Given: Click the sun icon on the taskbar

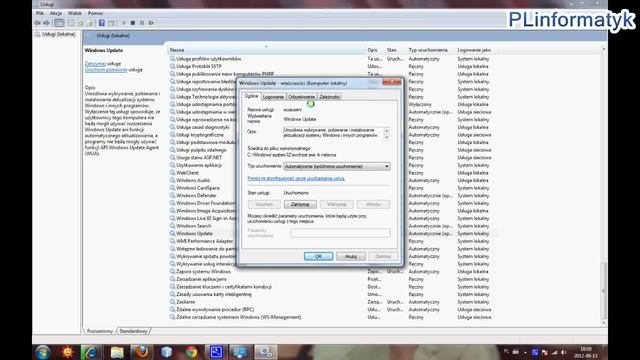Looking at the screenshot, I should (67, 352).
